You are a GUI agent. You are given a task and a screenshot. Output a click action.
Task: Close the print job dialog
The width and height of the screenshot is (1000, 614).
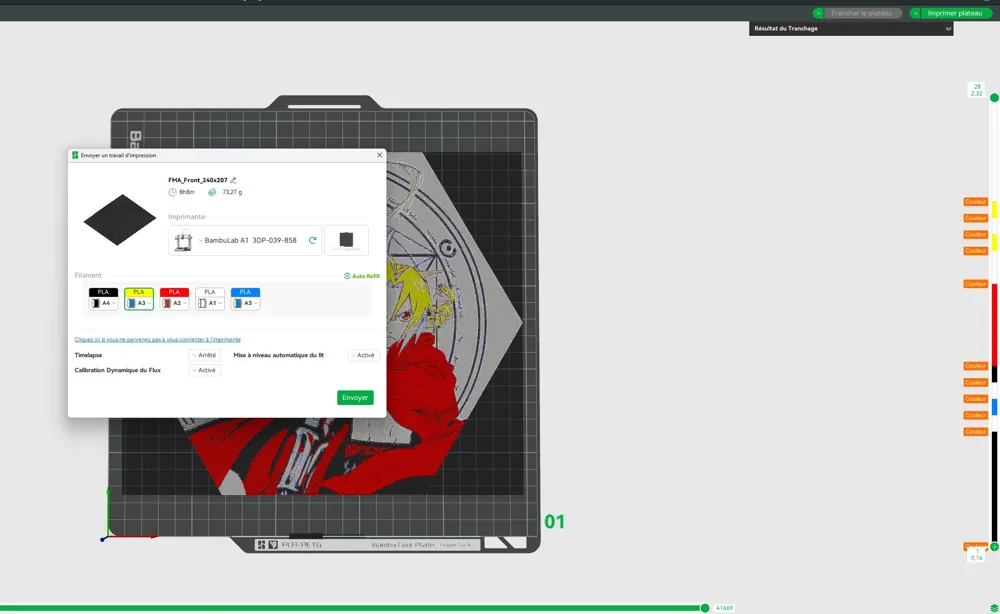click(379, 155)
